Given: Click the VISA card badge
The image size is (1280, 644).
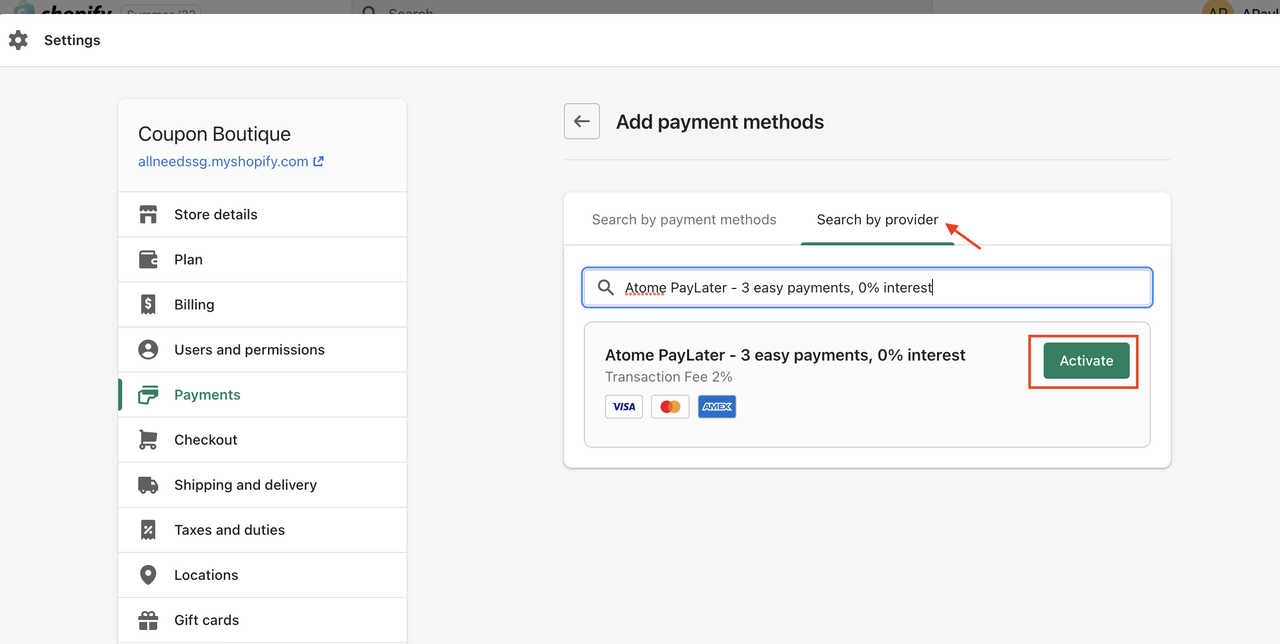Looking at the screenshot, I should pos(623,406).
